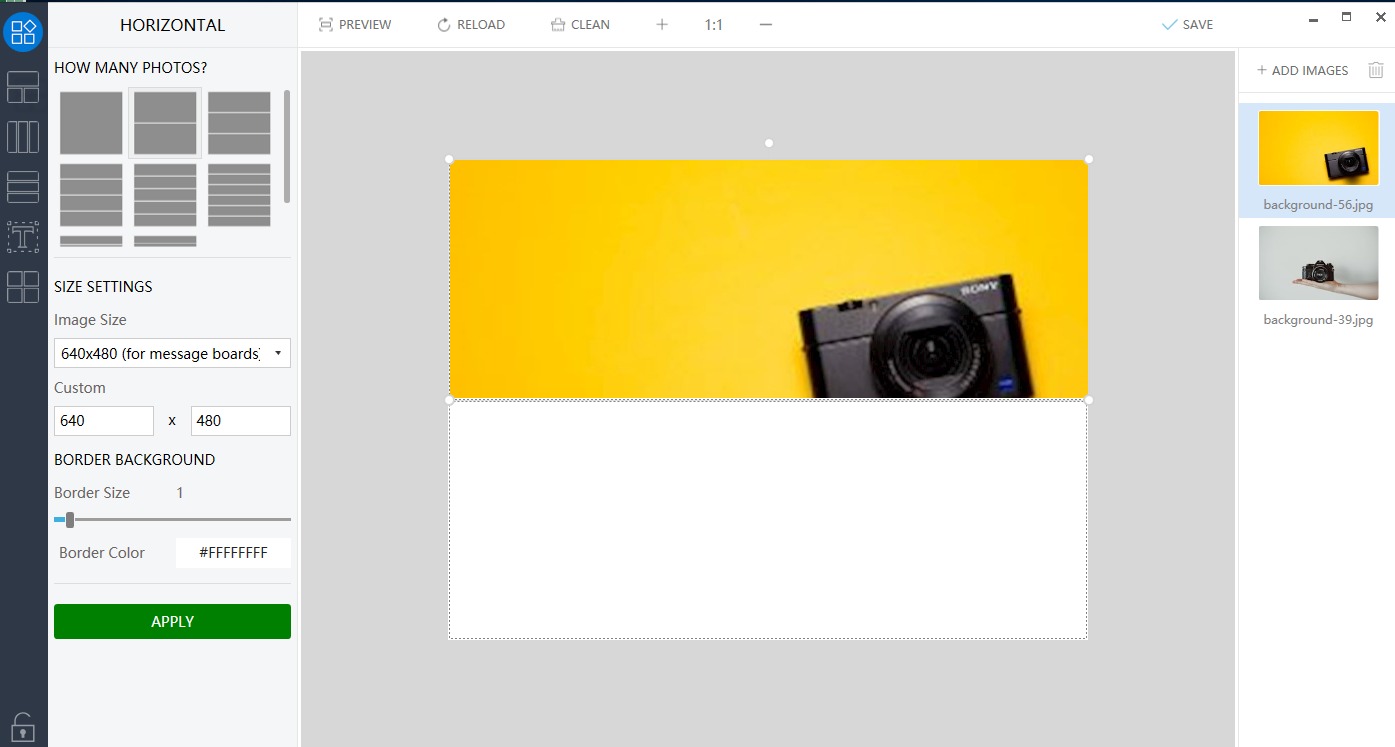1395x747 pixels.
Task: Click the zoom in plus icon
Action: point(661,24)
